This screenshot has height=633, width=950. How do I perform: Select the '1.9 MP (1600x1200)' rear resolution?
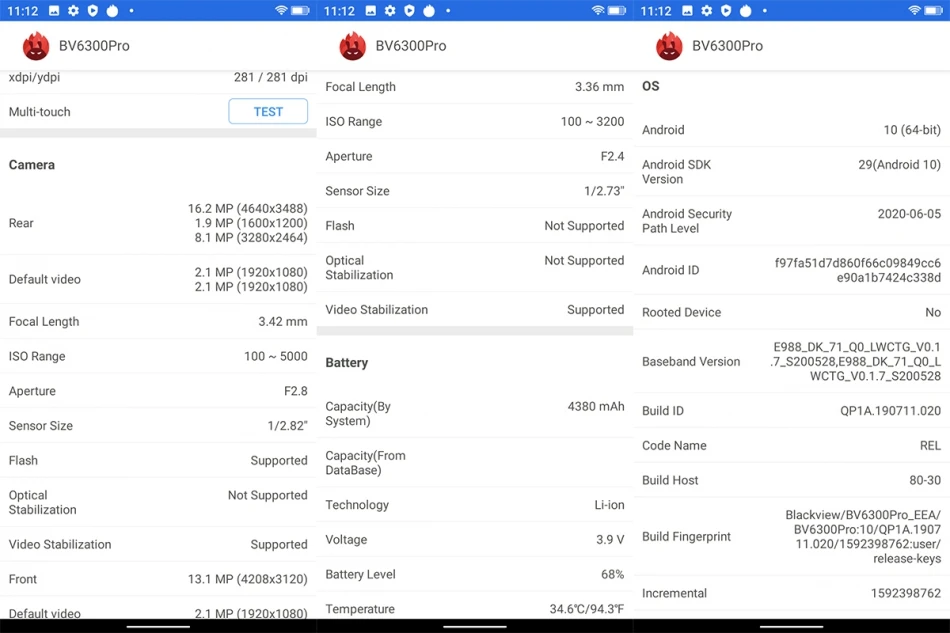click(x=251, y=223)
